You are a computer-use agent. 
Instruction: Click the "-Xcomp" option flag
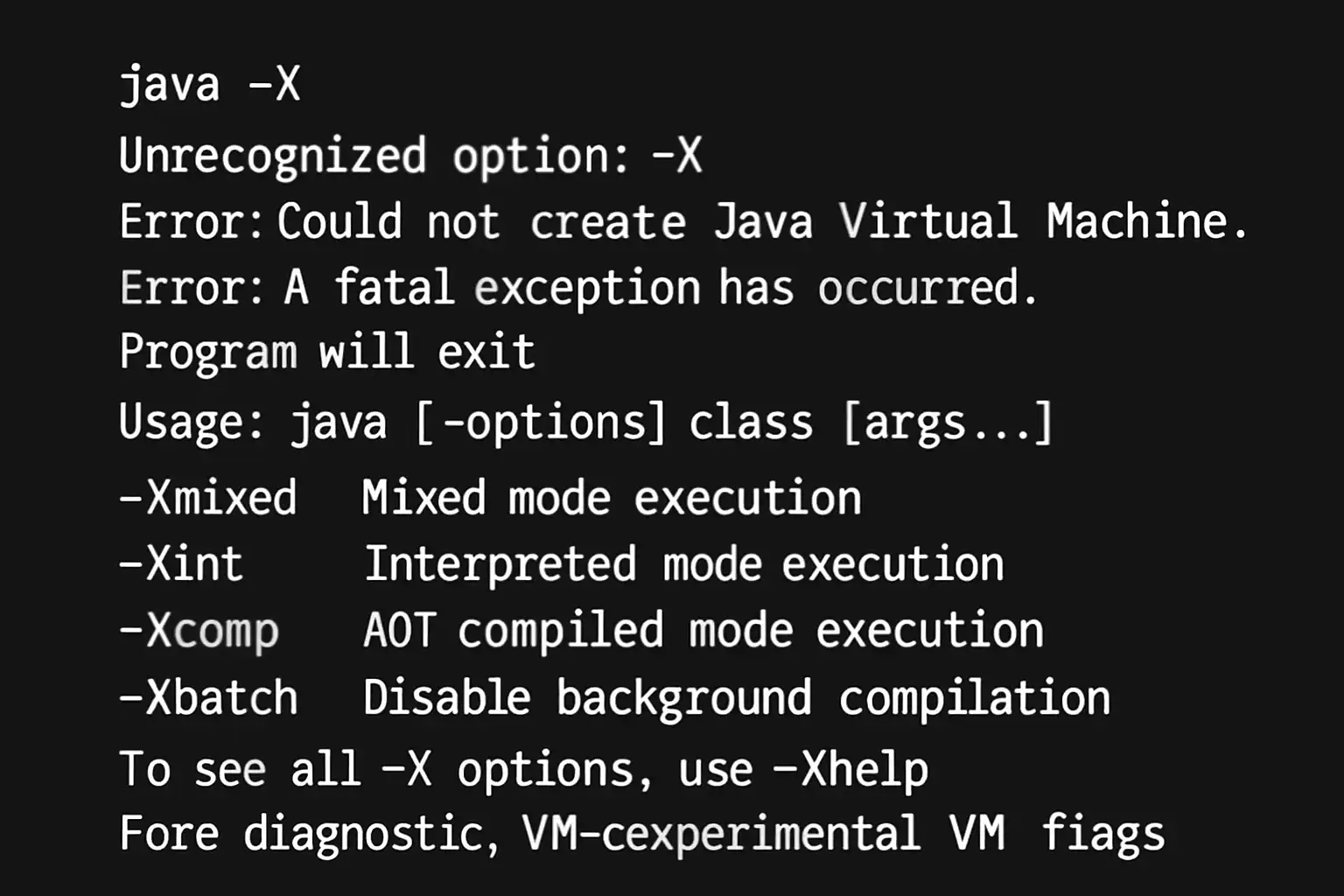199,631
